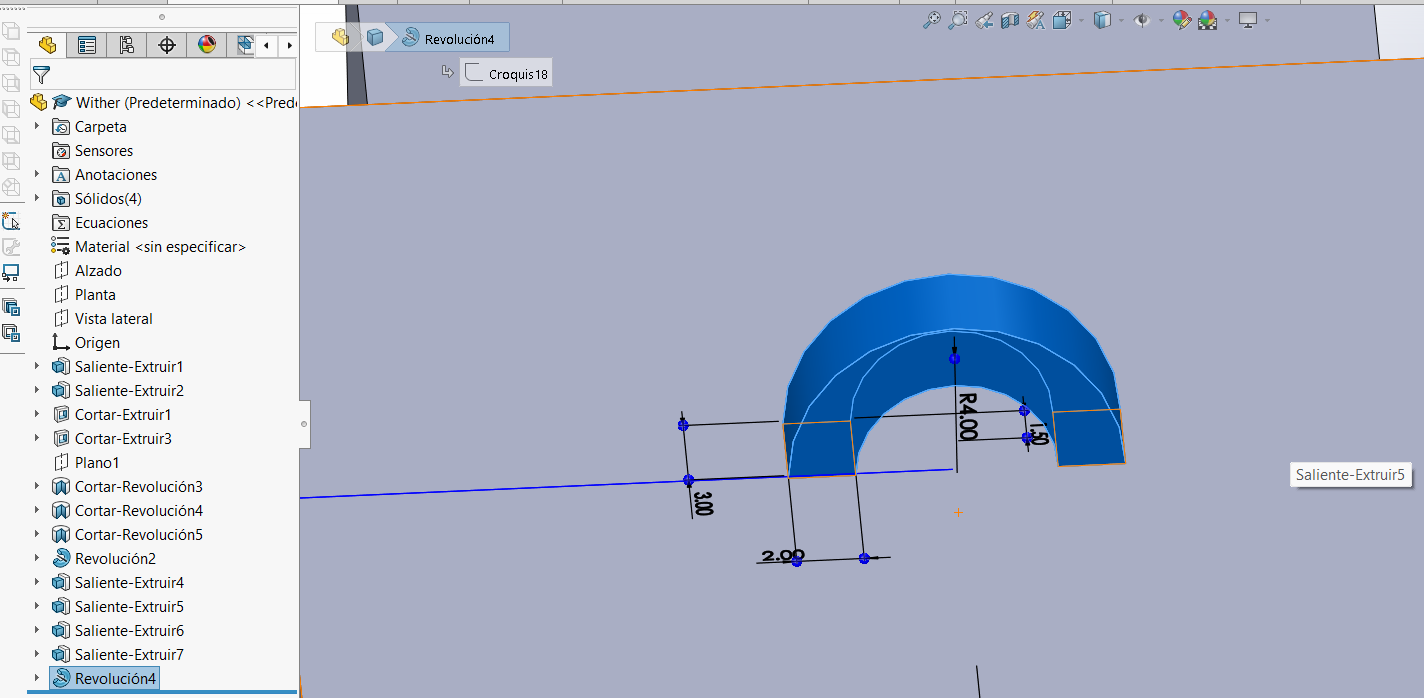Expand the Carpeta folder
This screenshot has height=698, width=1424.
(37, 127)
